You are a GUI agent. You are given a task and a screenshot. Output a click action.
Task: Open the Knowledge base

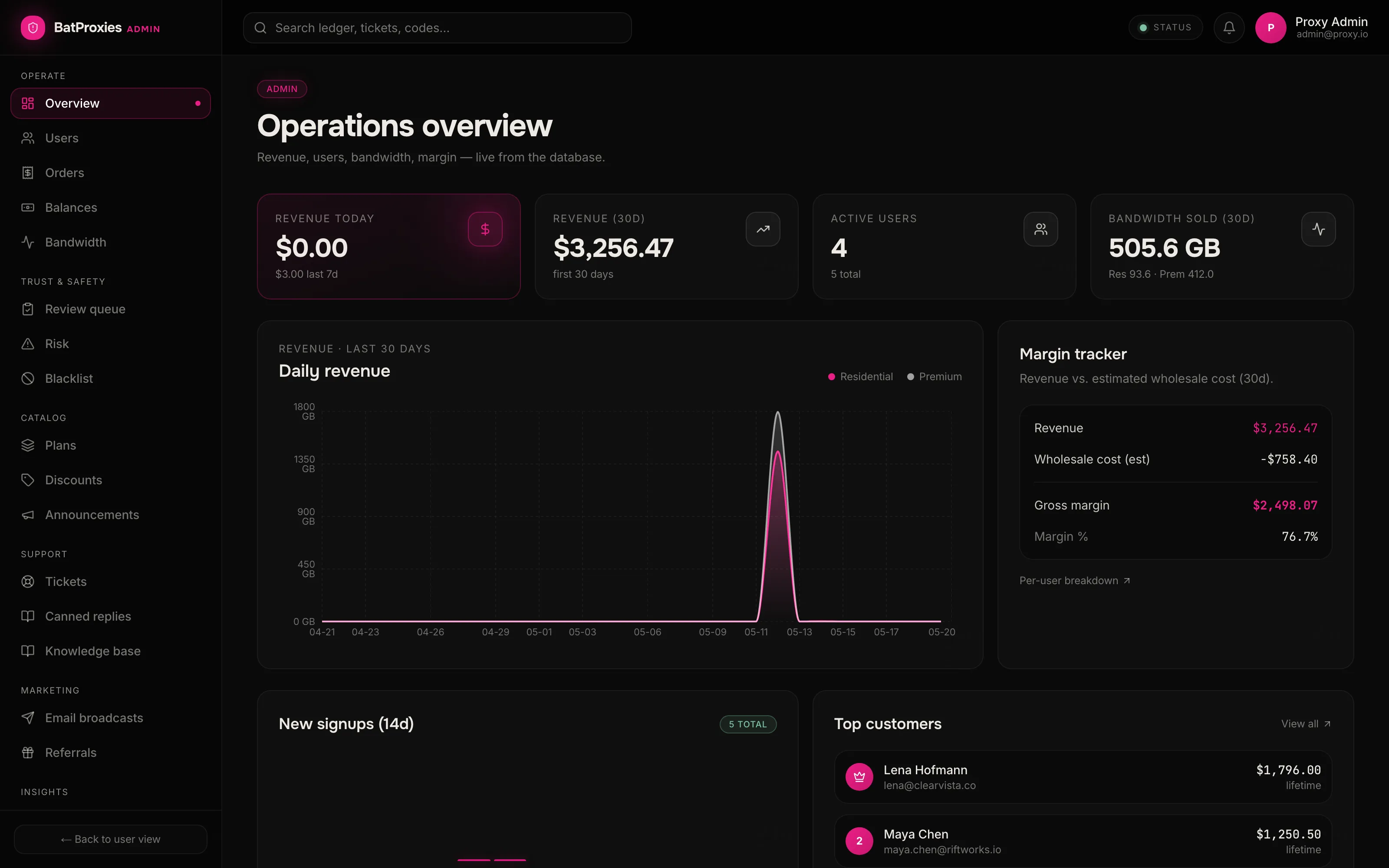point(110,651)
